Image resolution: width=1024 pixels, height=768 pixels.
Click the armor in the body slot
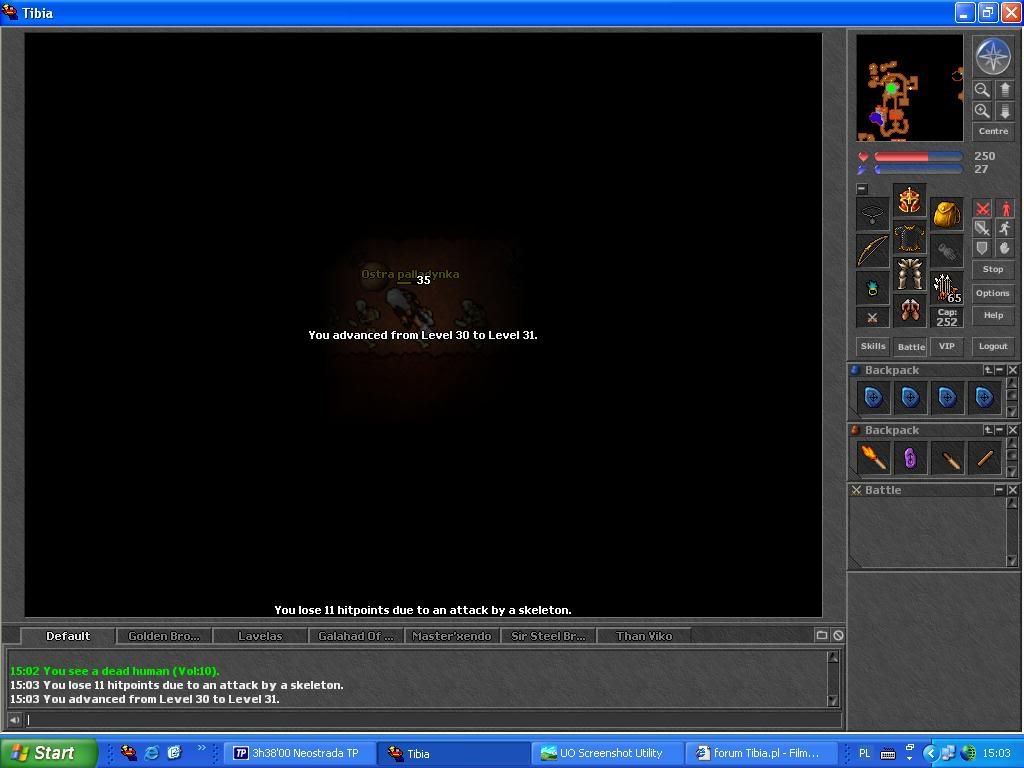909,237
